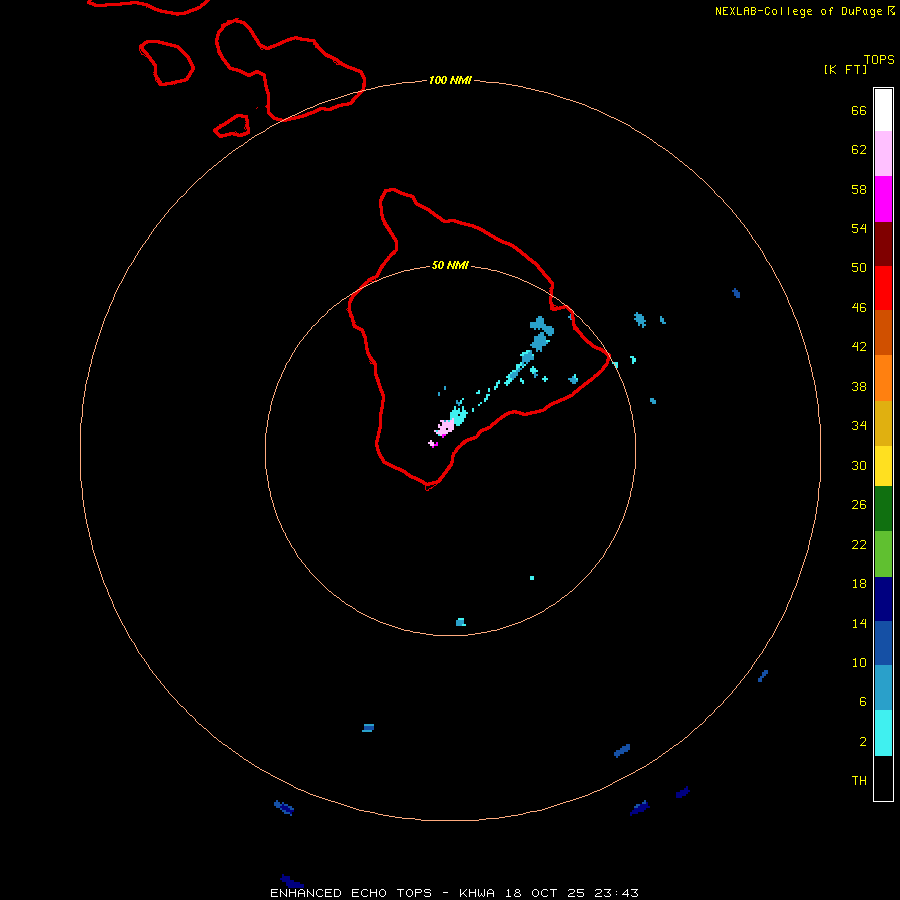Click the light green 26 kft legend swatch
Screen dimensions: 900x900
(x=883, y=554)
